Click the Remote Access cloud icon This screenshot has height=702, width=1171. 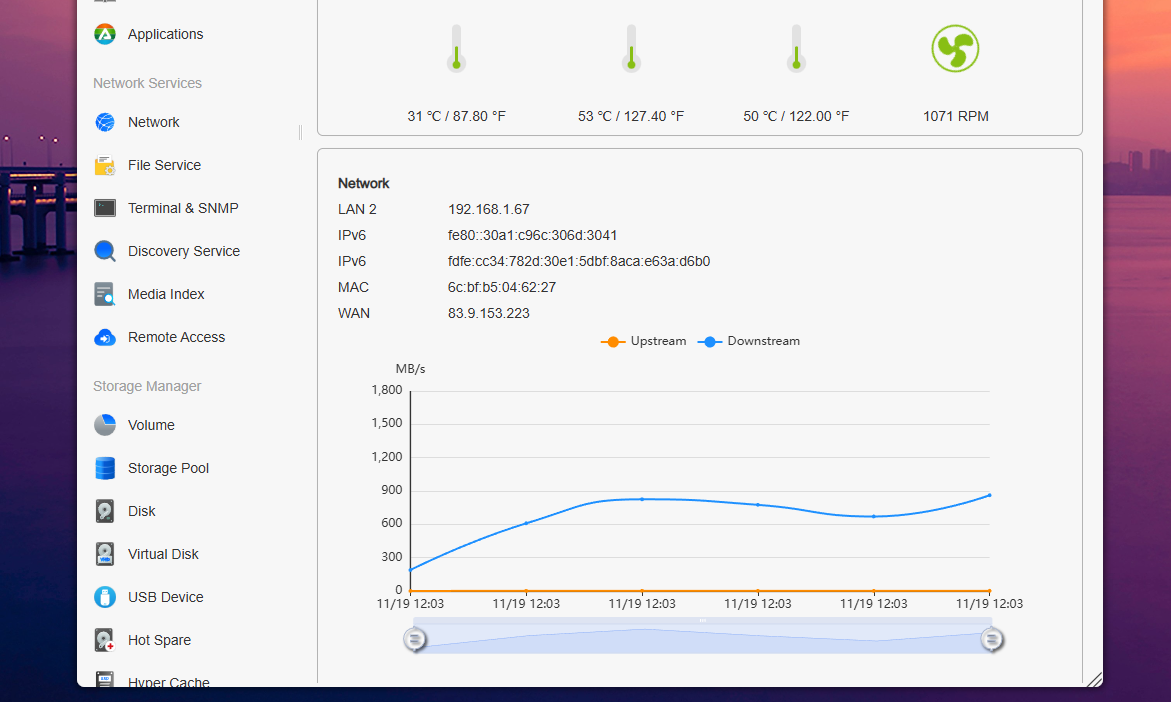pyautogui.click(x=105, y=337)
